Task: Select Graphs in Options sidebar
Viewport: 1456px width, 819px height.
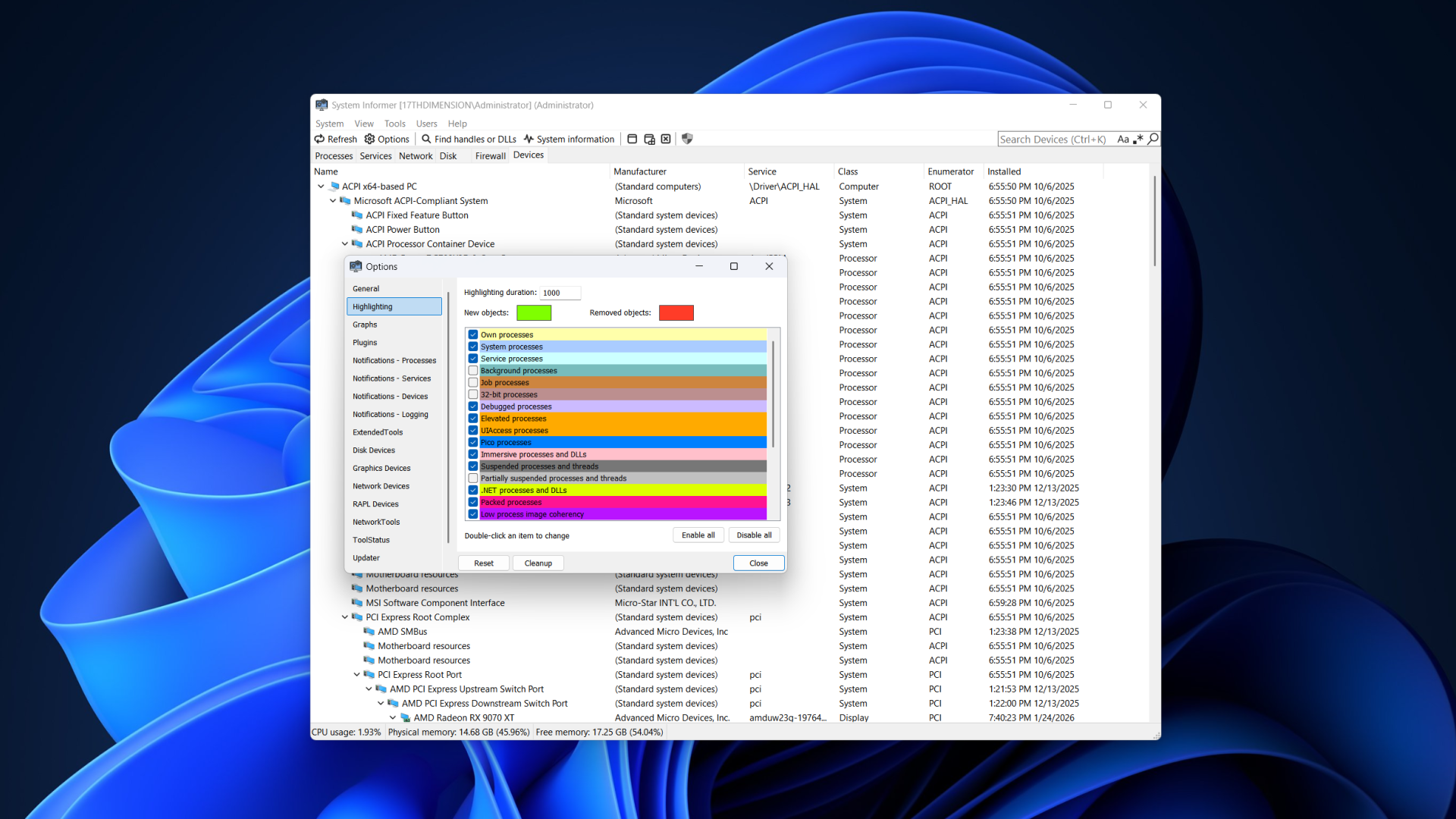Action: tap(394, 325)
